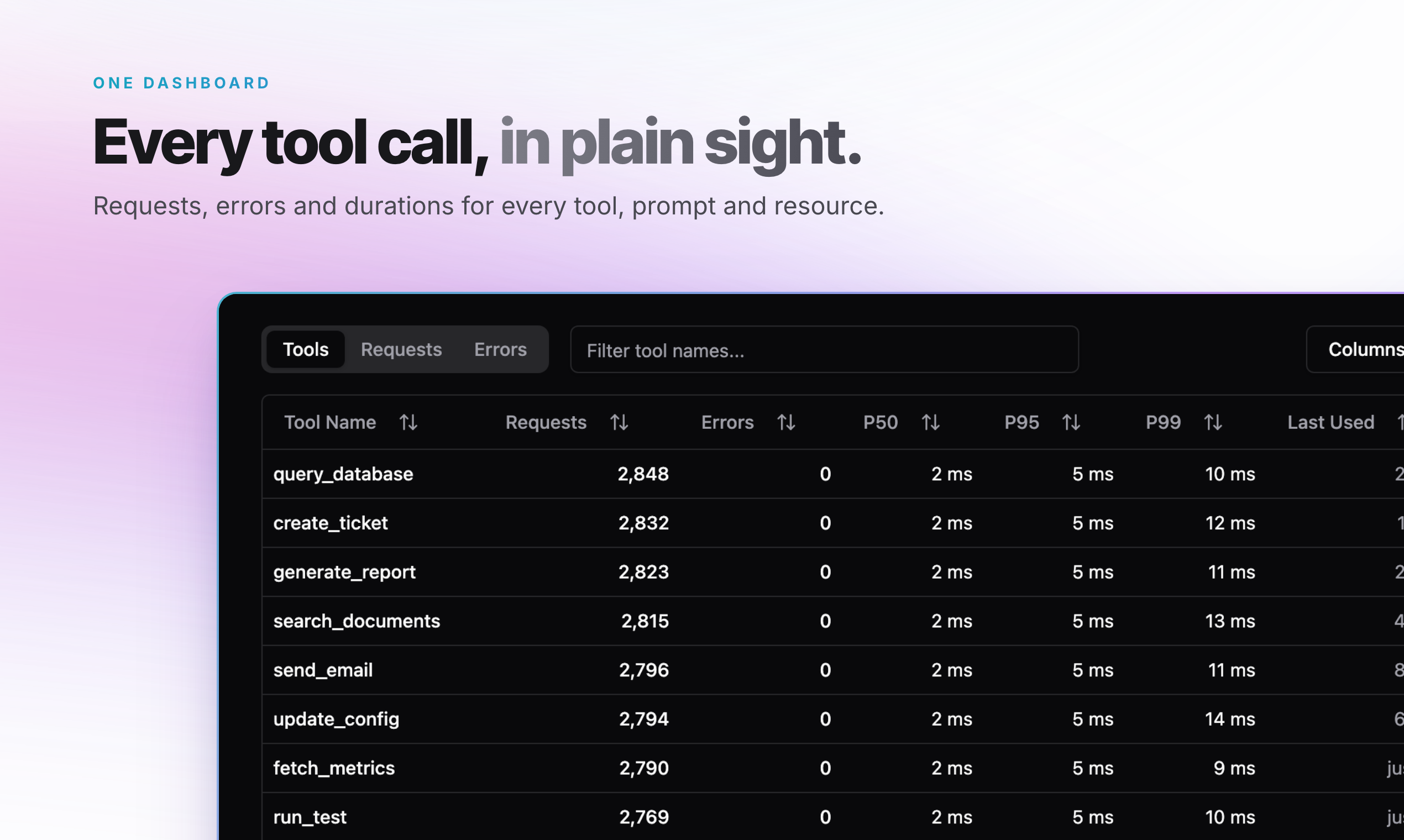Click the P95 column header label
Screen dimensions: 1404x840
click(1021, 422)
